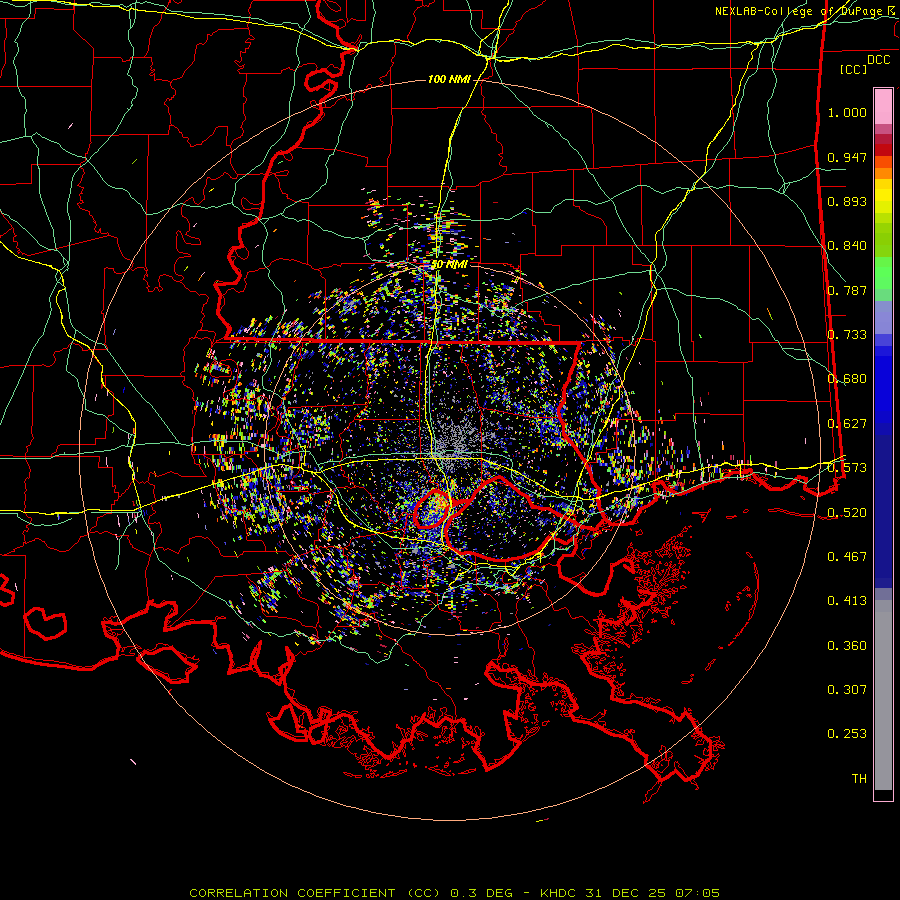Click the DCC product label
The image size is (900, 900).
pyautogui.click(x=879, y=60)
